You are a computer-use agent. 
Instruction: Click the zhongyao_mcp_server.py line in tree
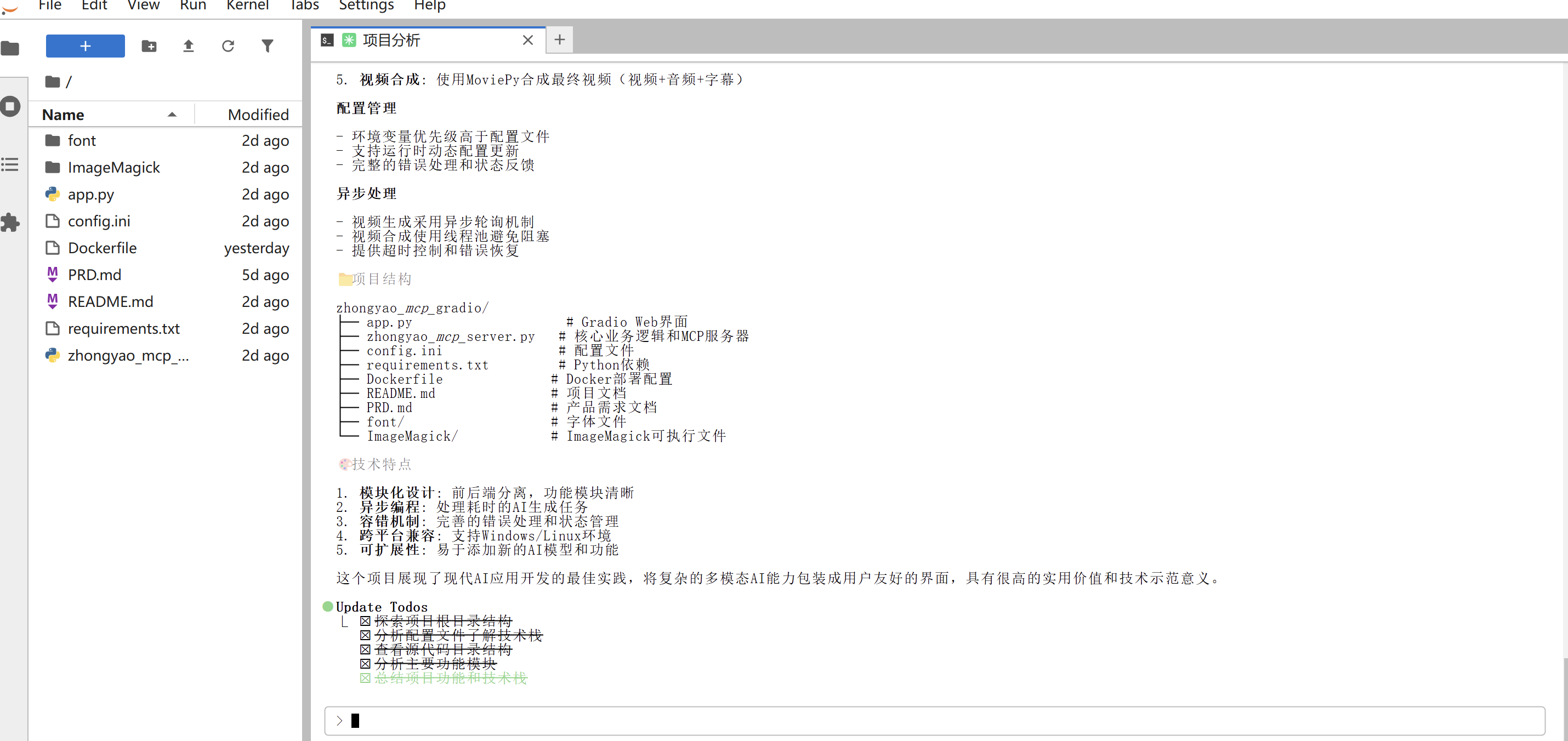(451, 337)
